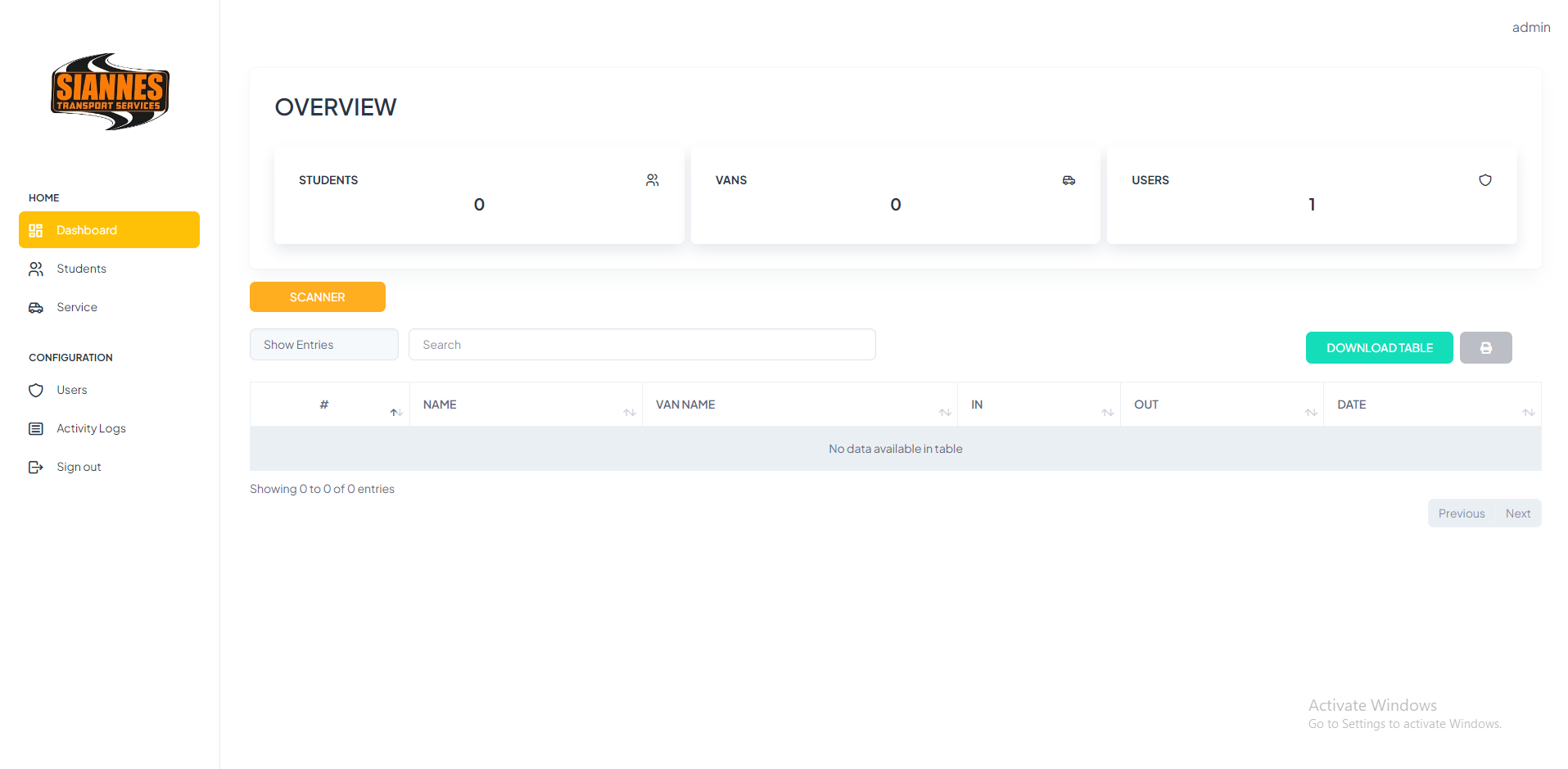Focus the Search input field

(x=642, y=345)
